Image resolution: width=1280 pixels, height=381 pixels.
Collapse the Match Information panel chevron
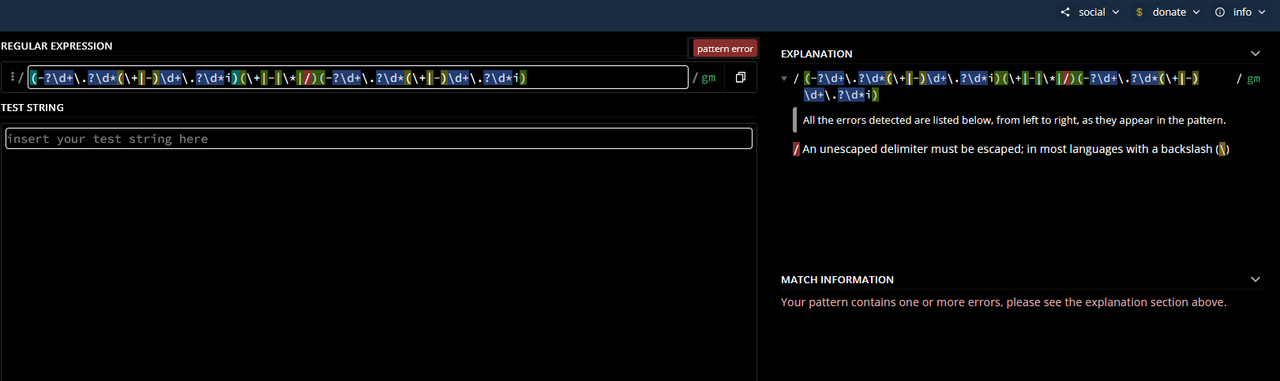click(1256, 279)
